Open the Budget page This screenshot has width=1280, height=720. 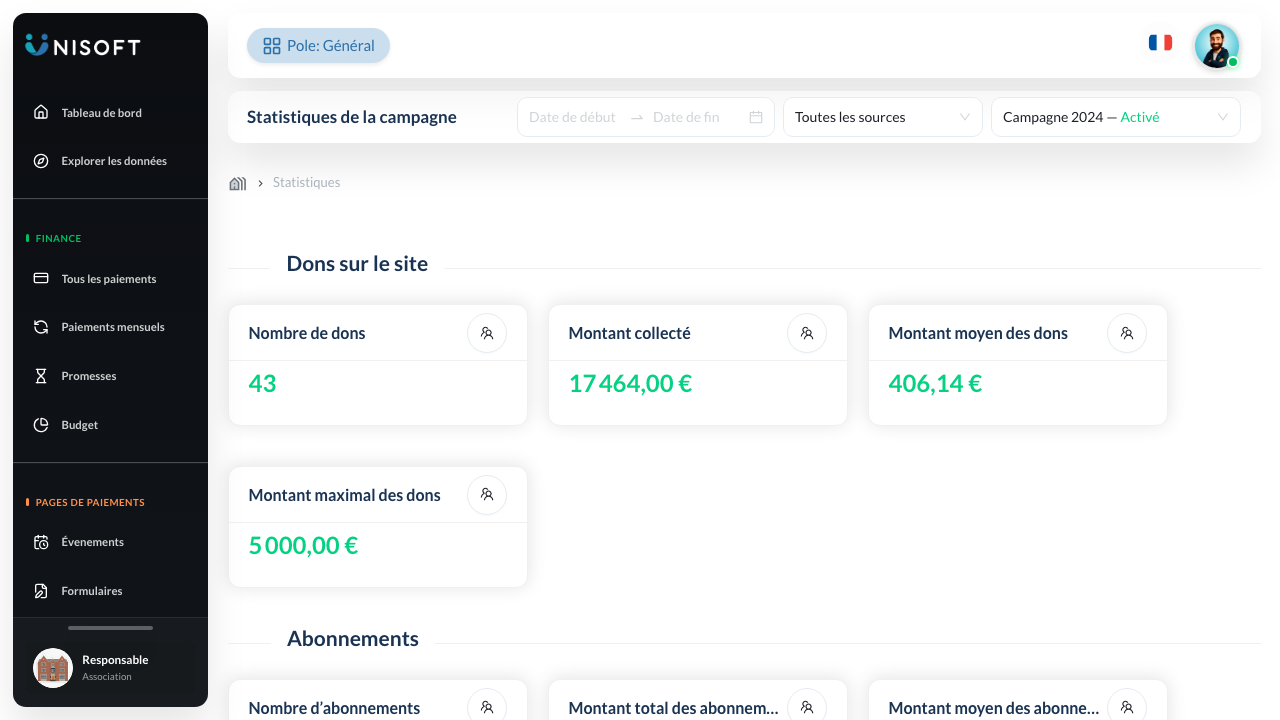80,425
